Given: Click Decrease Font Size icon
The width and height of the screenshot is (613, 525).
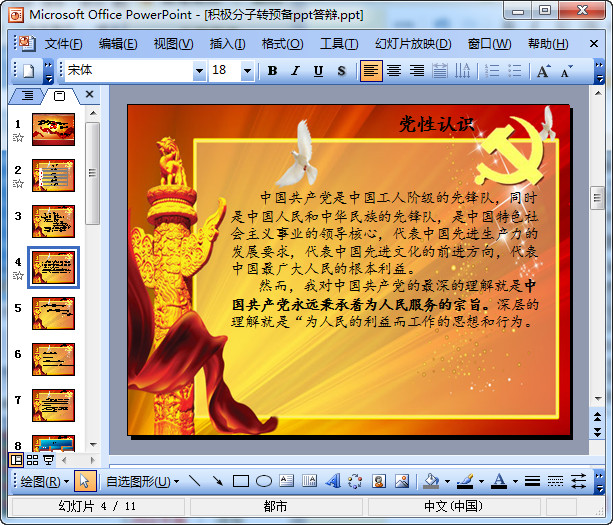Looking at the screenshot, I should coord(566,71).
